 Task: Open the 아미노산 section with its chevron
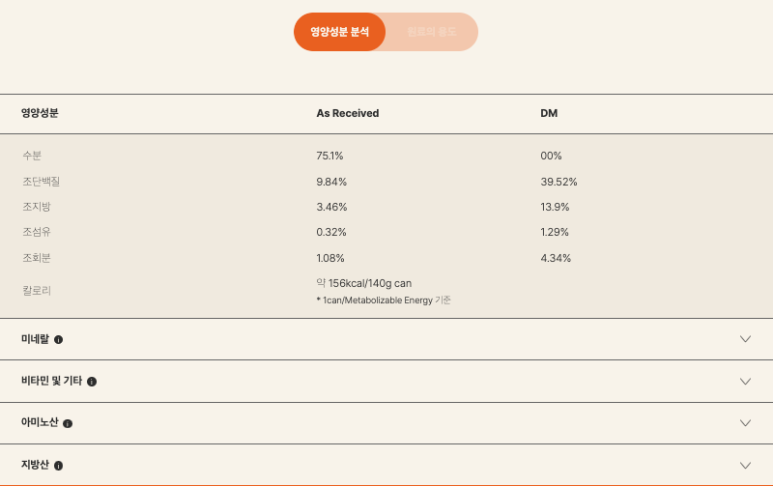[745, 423]
